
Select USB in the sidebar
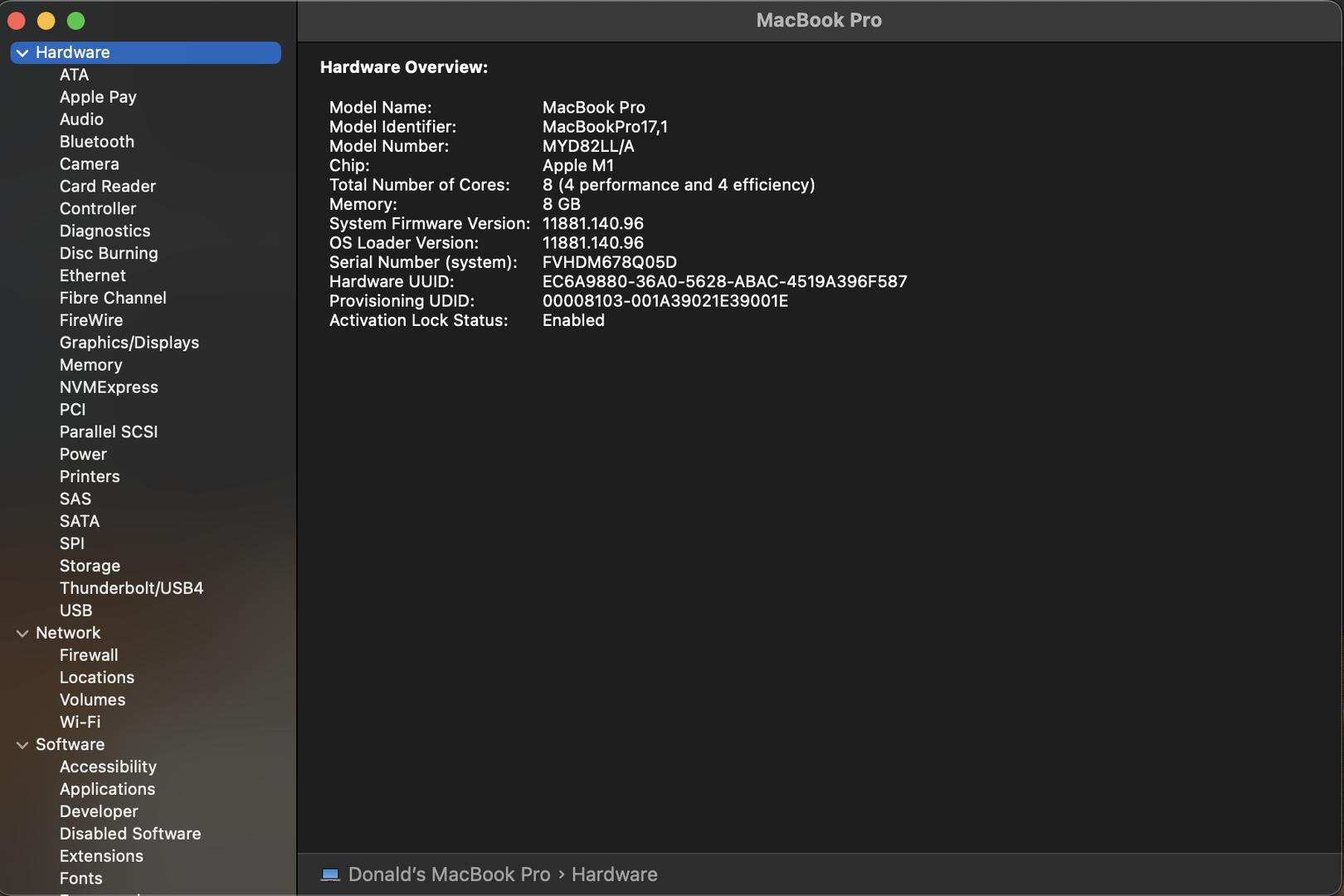[76, 611]
